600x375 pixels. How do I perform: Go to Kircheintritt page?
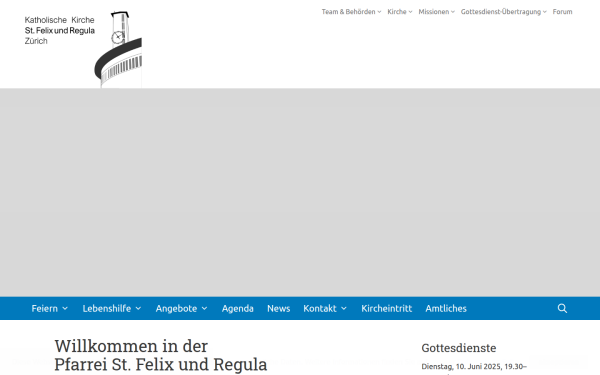click(386, 308)
